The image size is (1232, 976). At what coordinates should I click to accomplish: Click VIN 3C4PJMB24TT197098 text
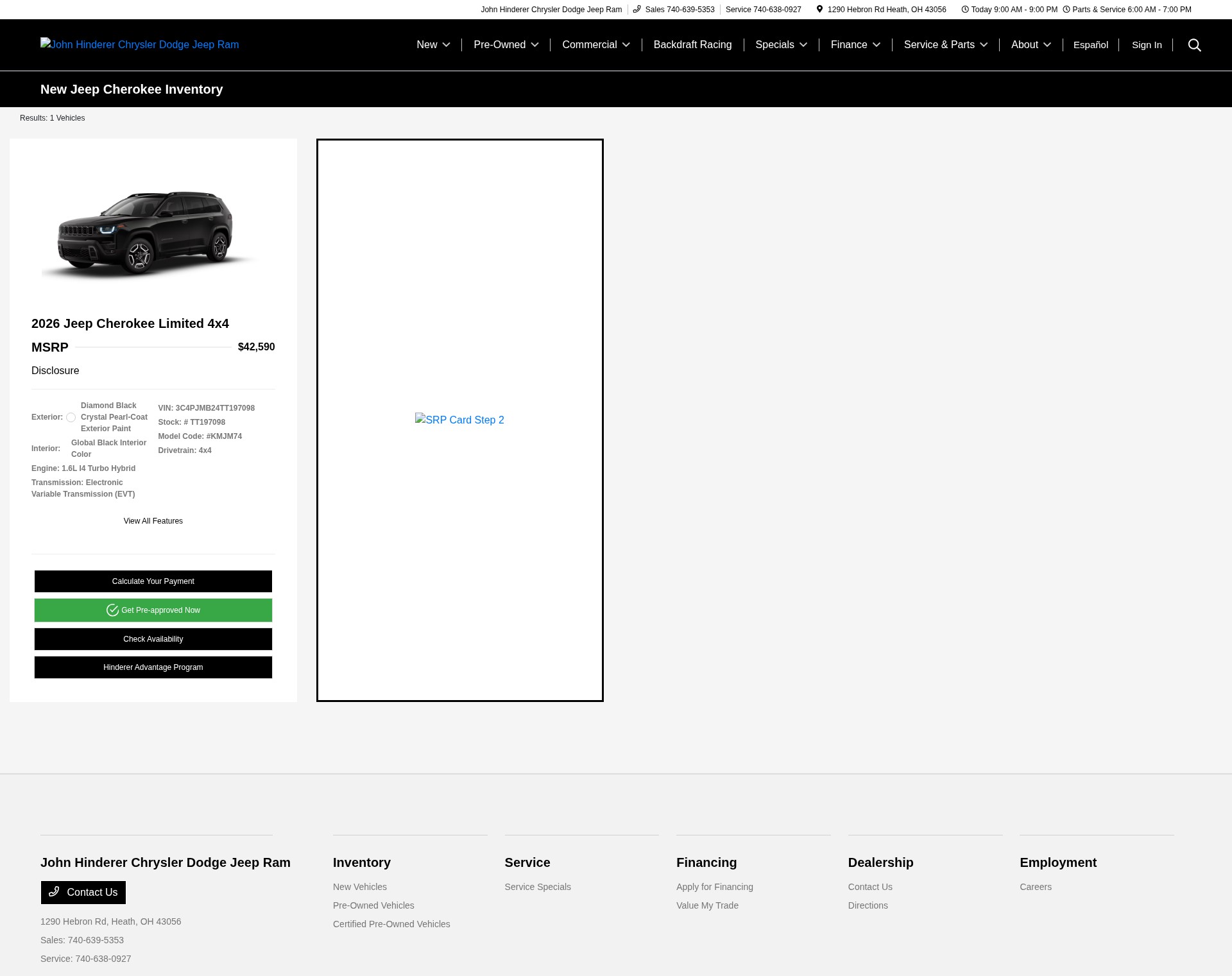(x=207, y=408)
